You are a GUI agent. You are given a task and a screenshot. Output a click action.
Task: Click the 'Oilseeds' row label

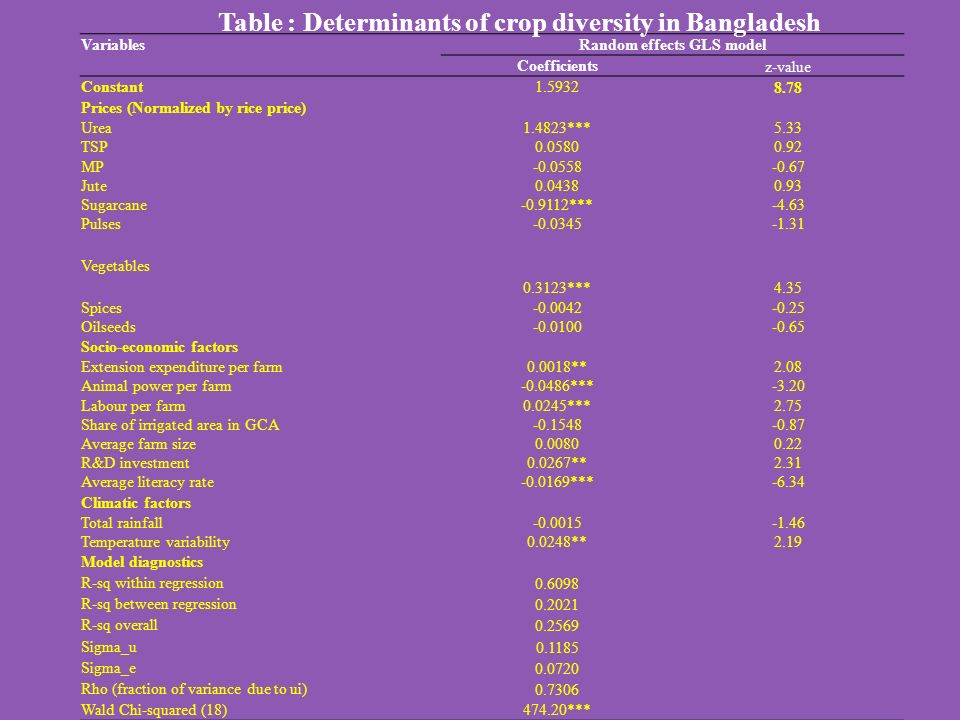108,327
